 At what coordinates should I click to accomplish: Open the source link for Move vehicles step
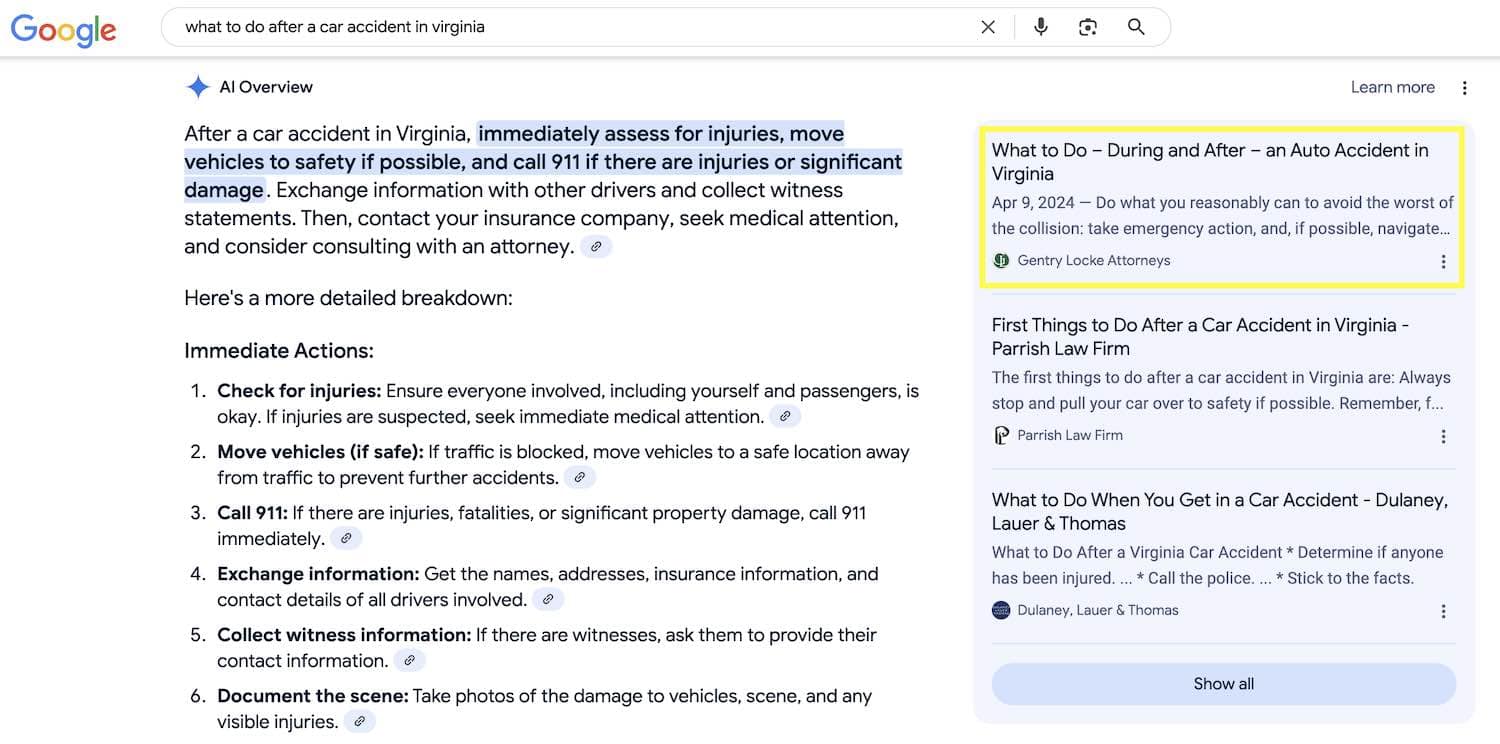tap(580, 477)
